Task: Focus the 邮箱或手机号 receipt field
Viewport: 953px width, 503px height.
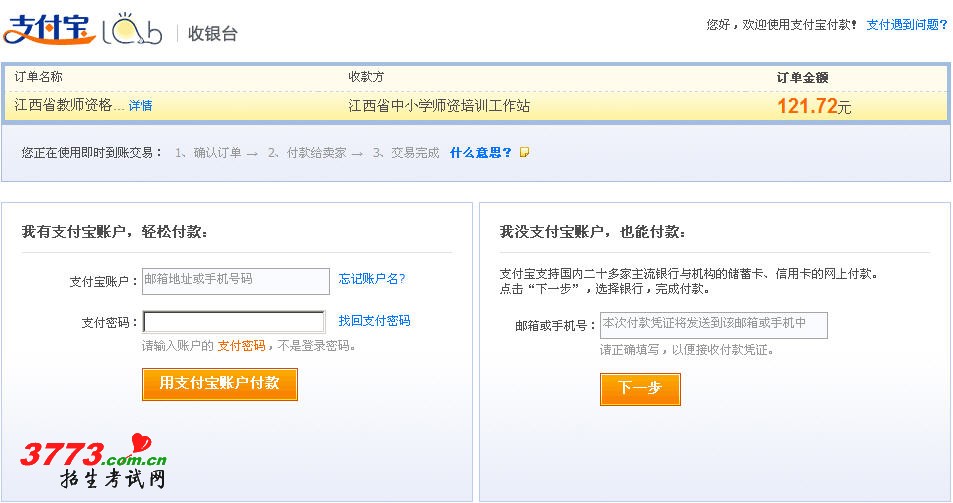Action: pyautogui.click(x=712, y=324)
